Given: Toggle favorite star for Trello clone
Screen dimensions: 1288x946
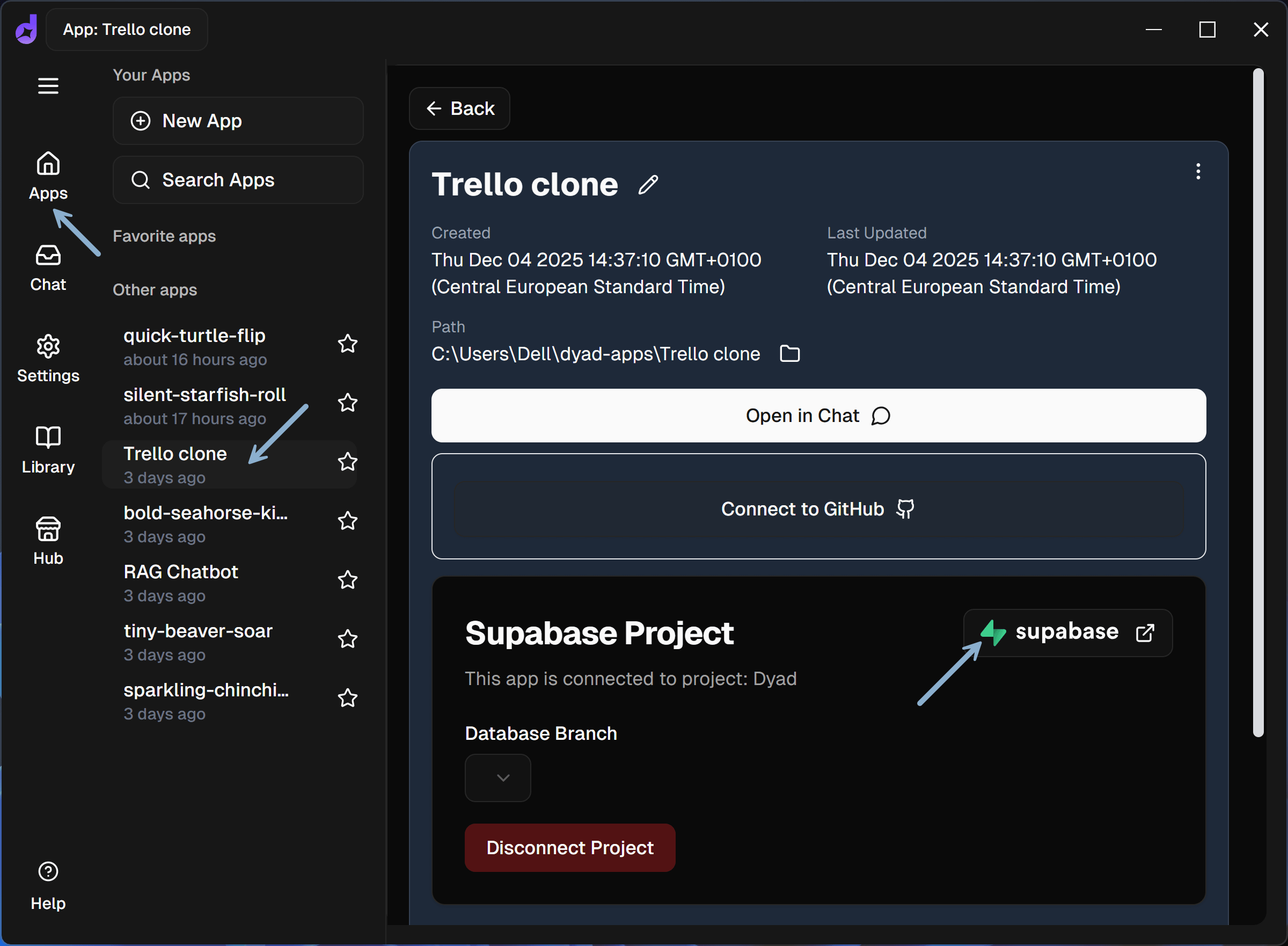Looking at the screenshot, I should (x=347, y=462).
